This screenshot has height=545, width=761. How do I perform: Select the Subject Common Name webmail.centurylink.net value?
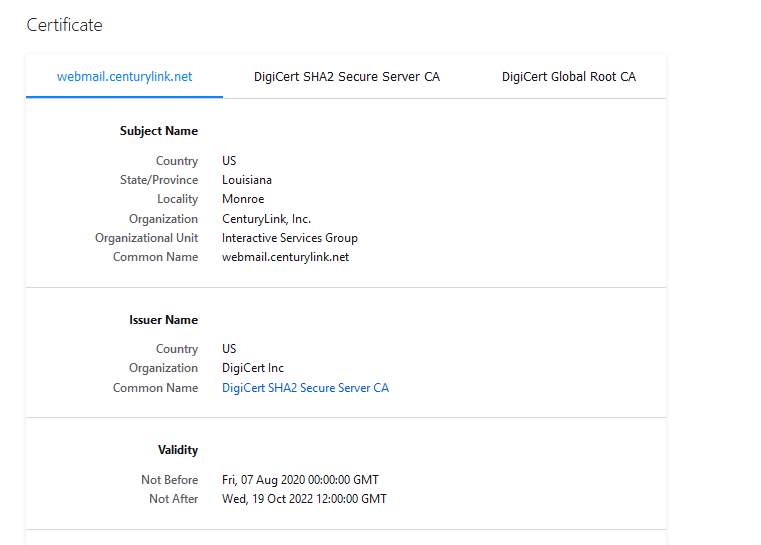[x=285, y=257]
